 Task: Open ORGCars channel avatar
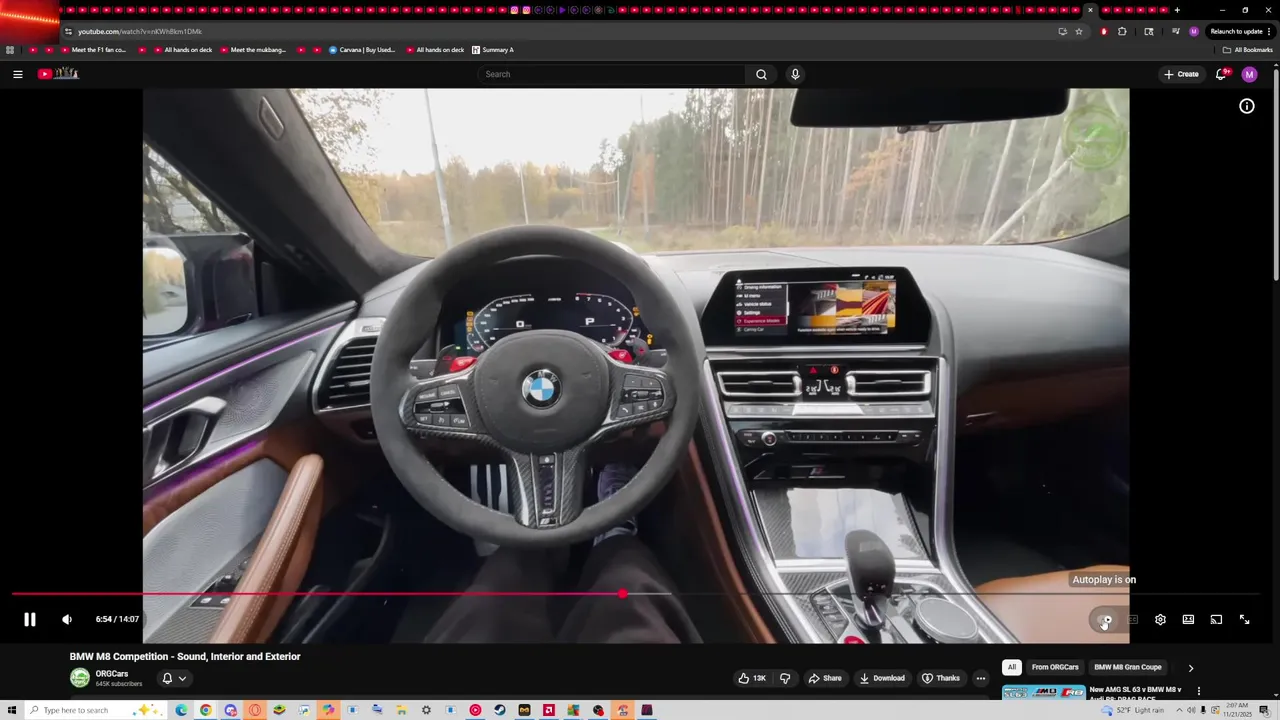(x=80, y=678)
